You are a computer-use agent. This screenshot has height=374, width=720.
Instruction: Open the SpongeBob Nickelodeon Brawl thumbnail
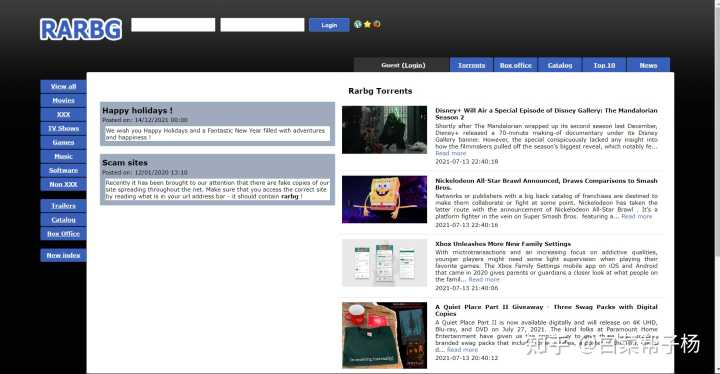click(x=384, y=199)
